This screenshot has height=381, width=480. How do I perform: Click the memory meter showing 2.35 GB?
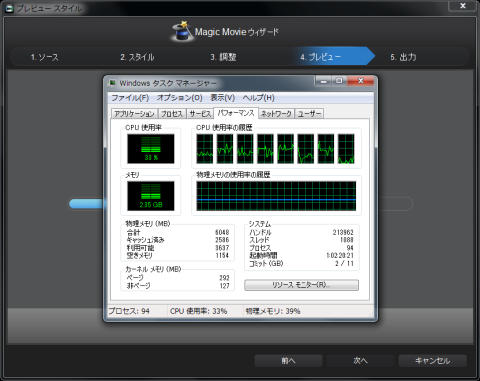tap(151, 196)
